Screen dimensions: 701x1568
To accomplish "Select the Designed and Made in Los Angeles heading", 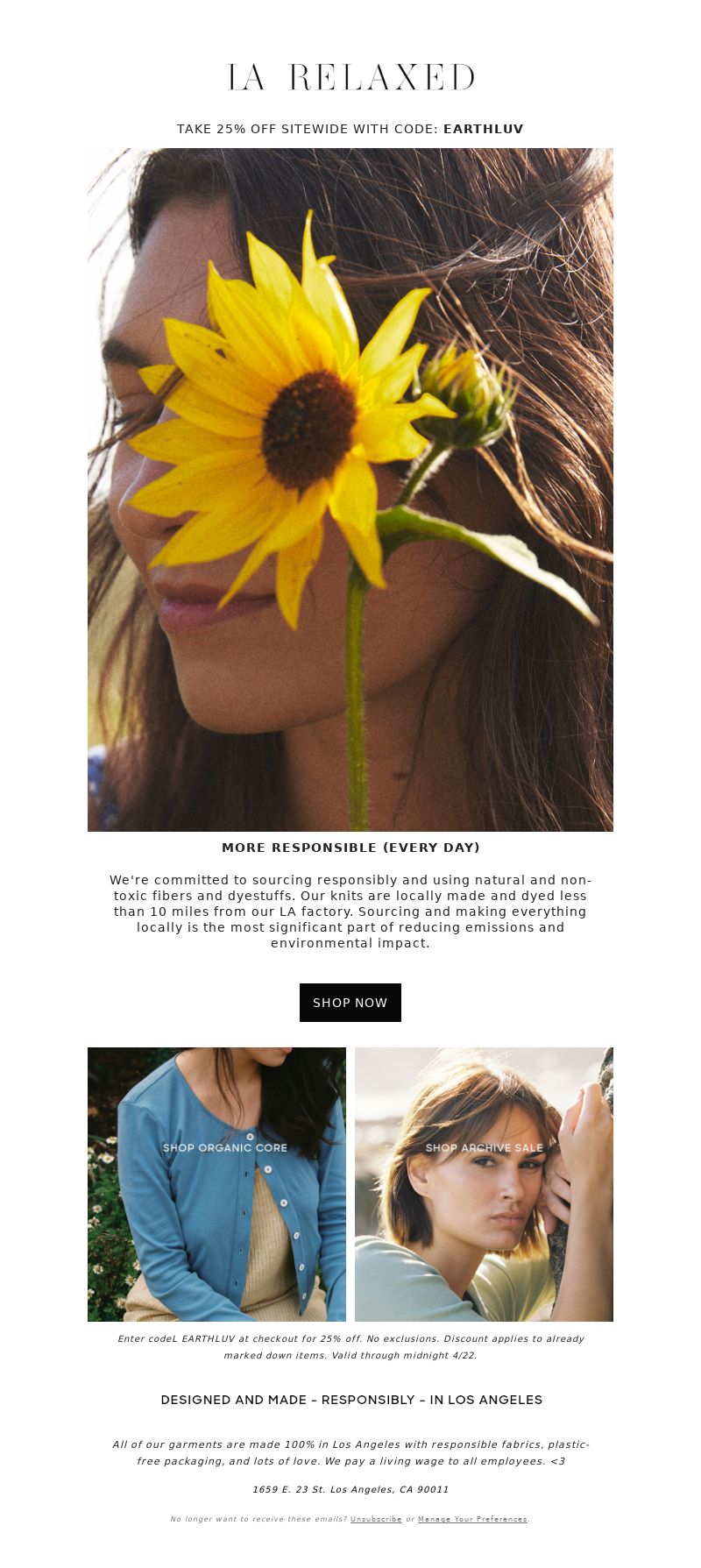I will point(351,1400).
